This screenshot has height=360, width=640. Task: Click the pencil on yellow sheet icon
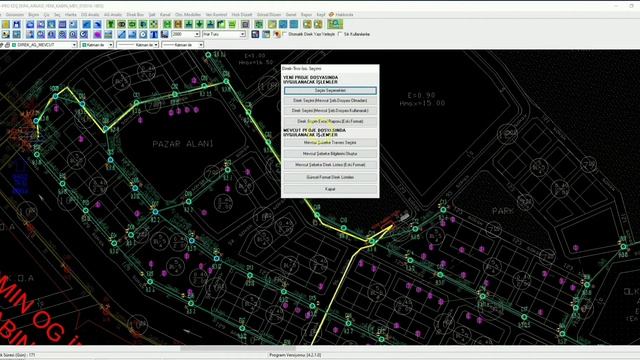point(272,24)
